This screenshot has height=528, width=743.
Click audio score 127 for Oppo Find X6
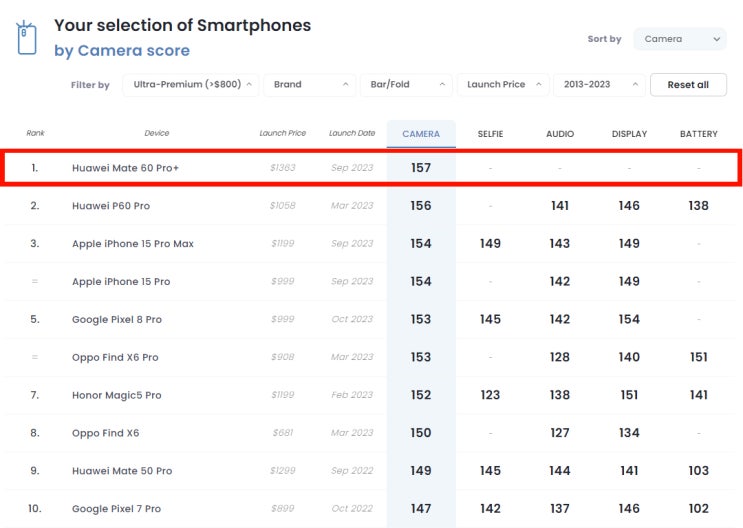coord(560,433)
